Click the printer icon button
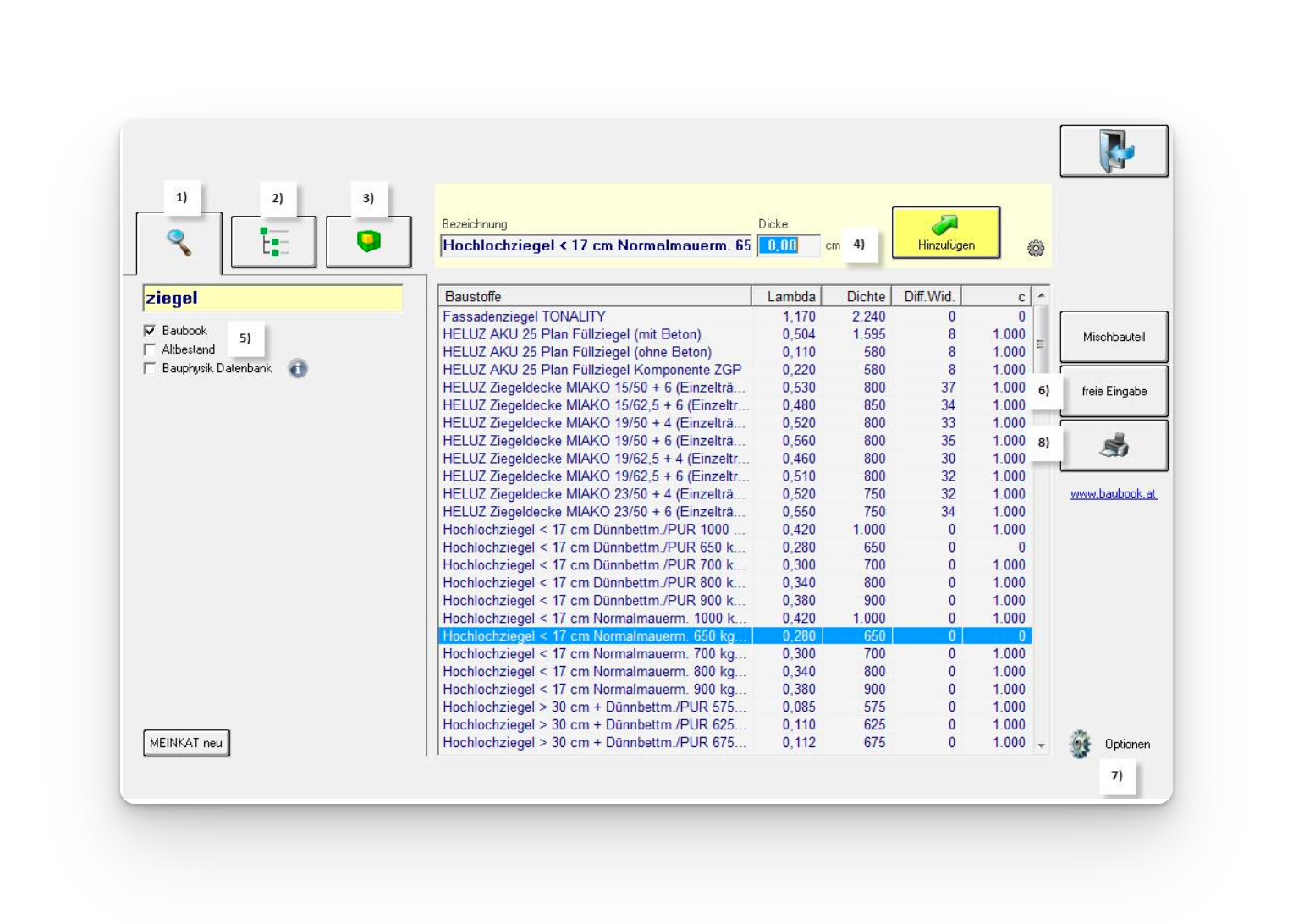This screenshot has width=1293, height=924. (x=1114, y=445)
